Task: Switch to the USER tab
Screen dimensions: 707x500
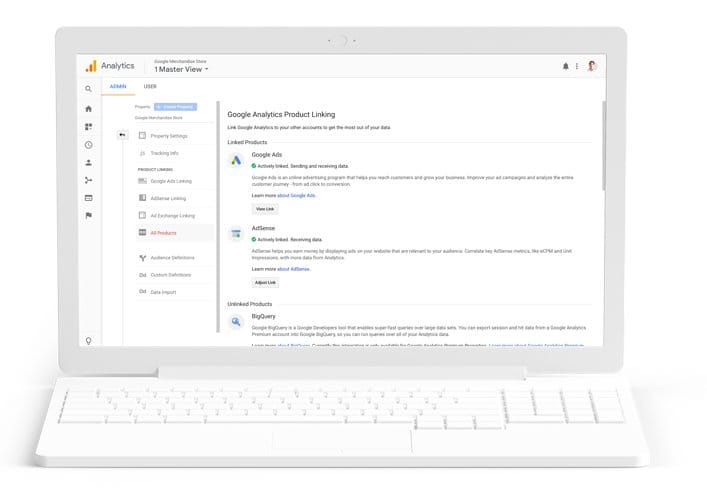Action: pyautogui.click(x=150, y=87)
